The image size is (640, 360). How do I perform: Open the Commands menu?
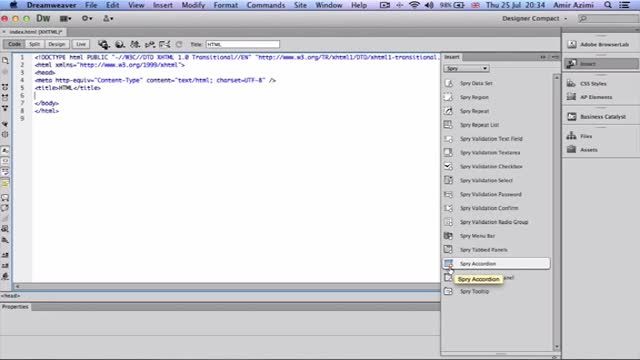266,5
